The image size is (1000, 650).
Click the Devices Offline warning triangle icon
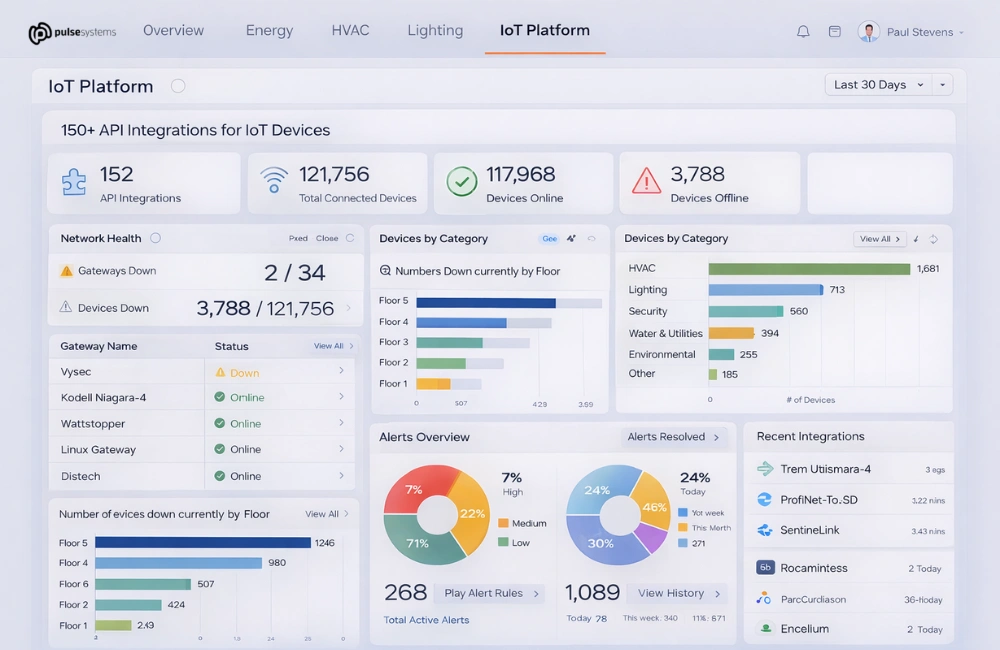646,182
